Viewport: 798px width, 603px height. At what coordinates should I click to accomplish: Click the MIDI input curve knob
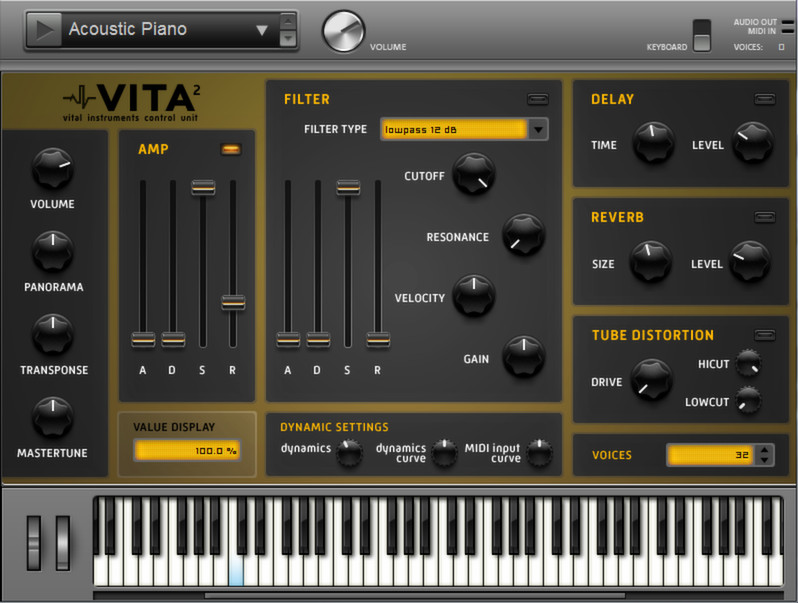point(539,452)
